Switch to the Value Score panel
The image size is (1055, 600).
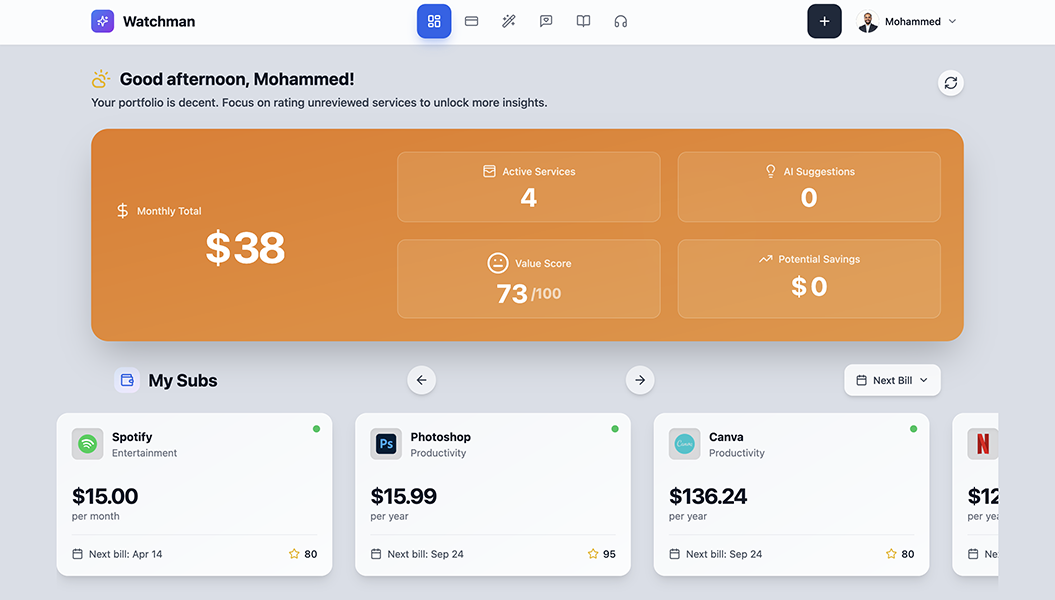click(x=528, y=279)
